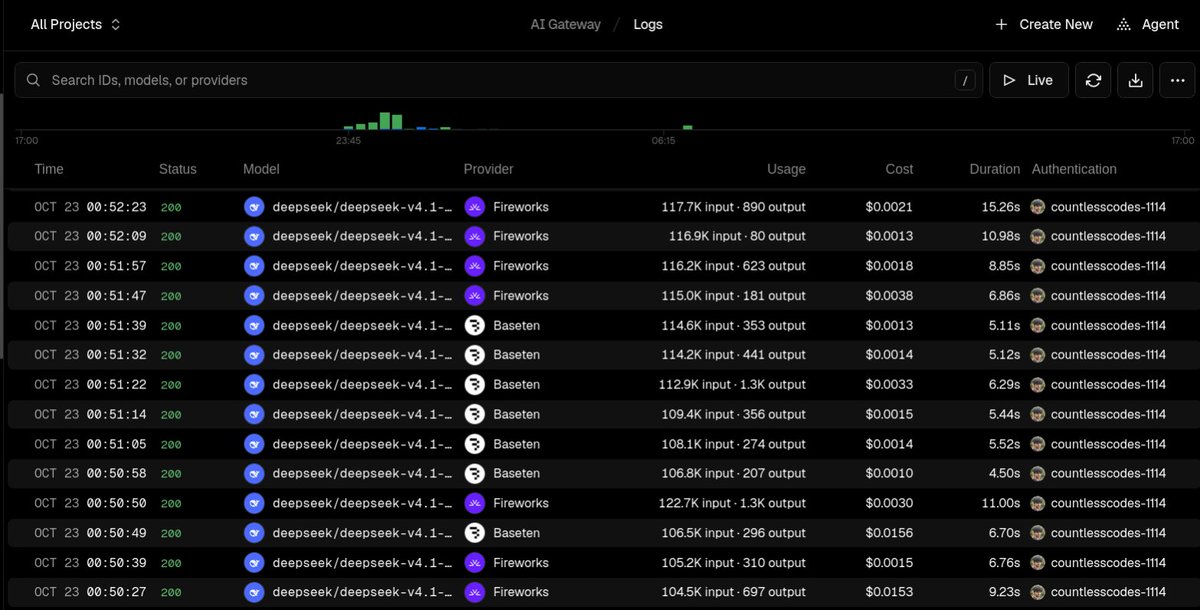Open the three-dot more options menu
The image size is (1200, 610).
click(1177, 80)
